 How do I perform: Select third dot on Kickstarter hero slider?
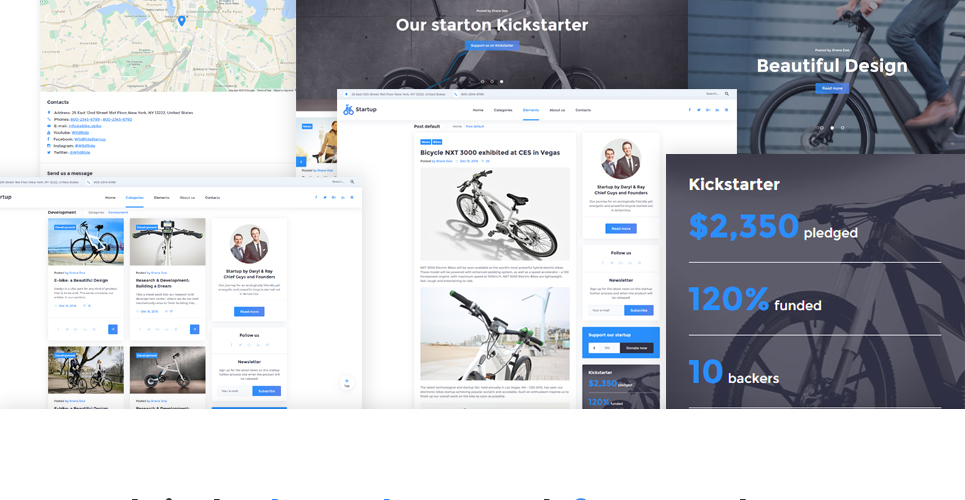[501, 81]
